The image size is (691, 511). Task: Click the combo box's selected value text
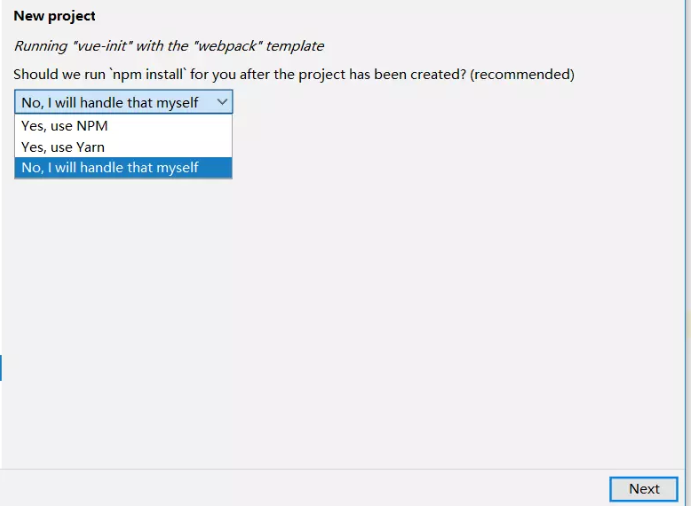pos(110,102)
